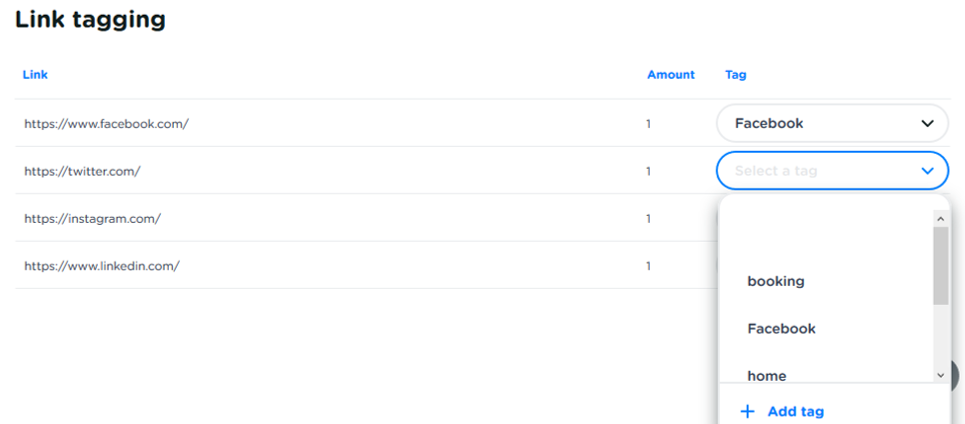Click the Add tag button label
Screen dimensions: 965x424
pos(796,411)
